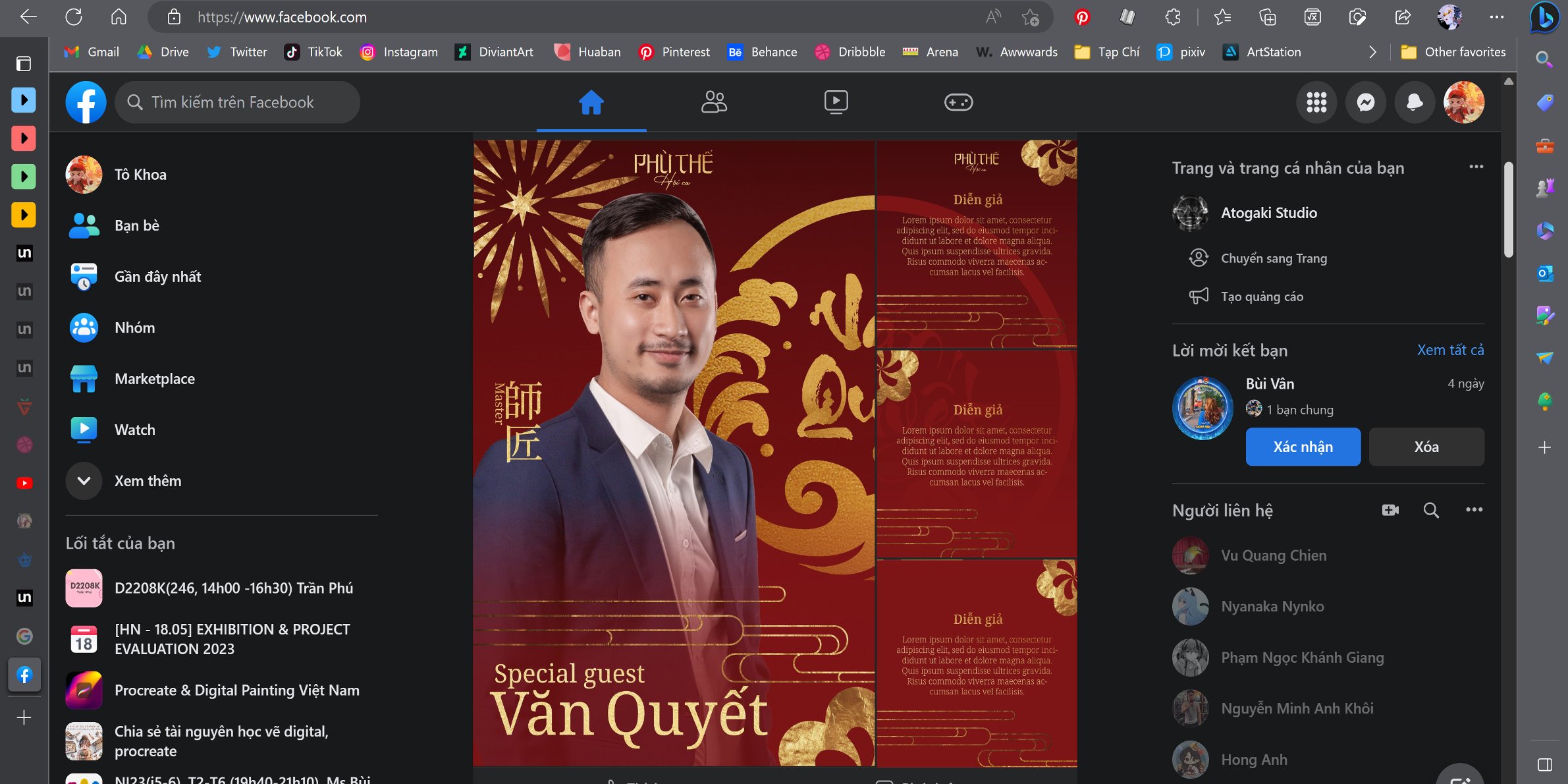The width and height of the screenshot is (1568, 784).
Task: Open Bạn bè from left sidebar
Action: (x=221, y=225)
